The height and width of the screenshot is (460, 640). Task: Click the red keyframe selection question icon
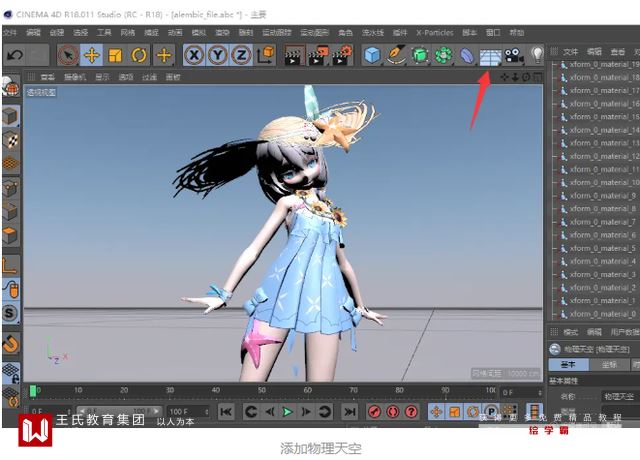411,412
